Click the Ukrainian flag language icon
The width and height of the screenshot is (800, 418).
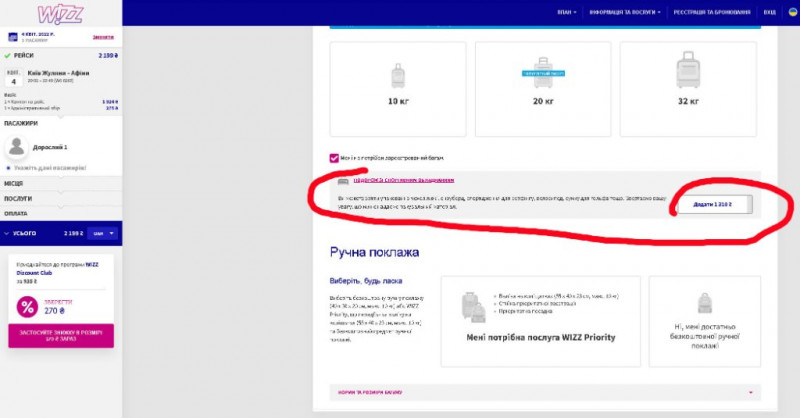[x=792, y=12]
